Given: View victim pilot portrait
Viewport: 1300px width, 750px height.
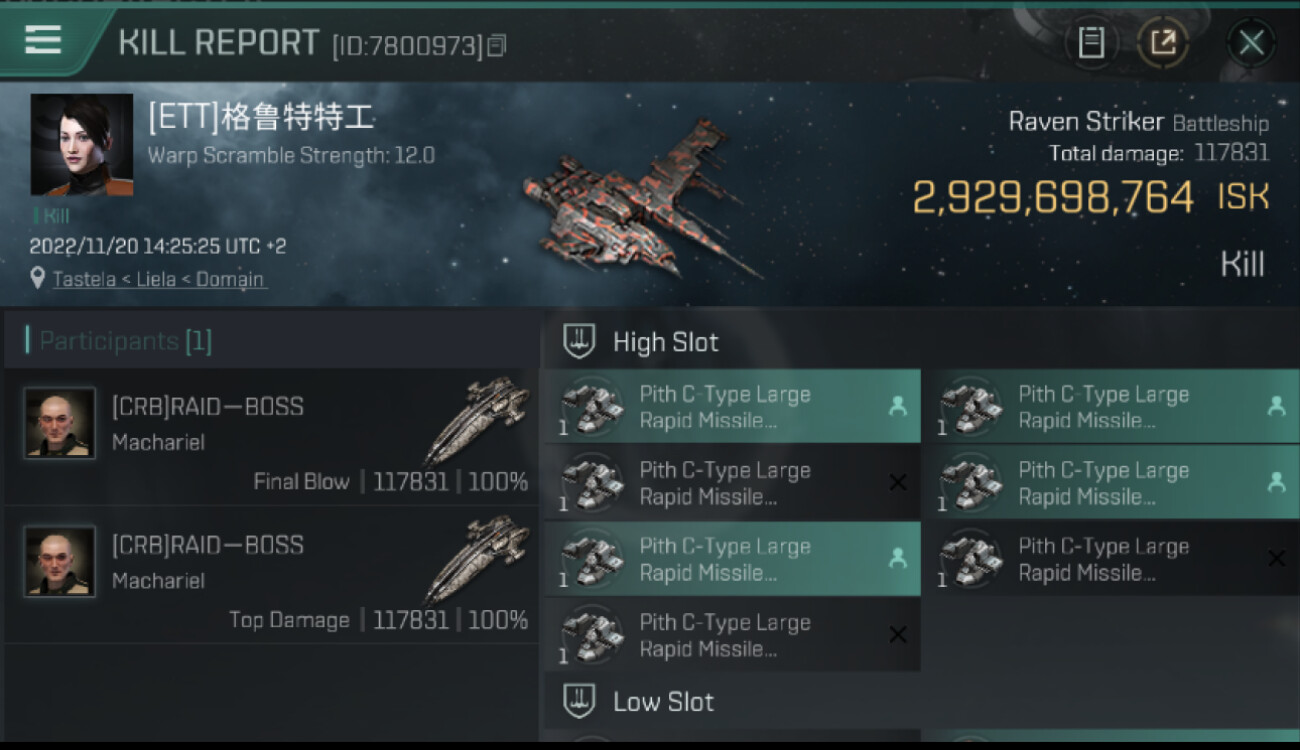Looking at the screenshot, I should pyautogui.click(x=81, y=145).
